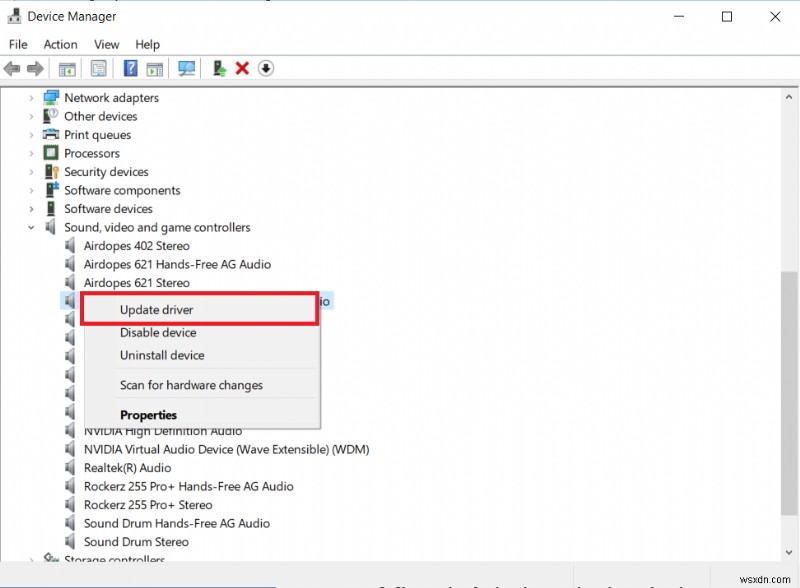This screenshot has width=800, height=588.
Task: Click the Processors chip icon
Action: point(51,153)
